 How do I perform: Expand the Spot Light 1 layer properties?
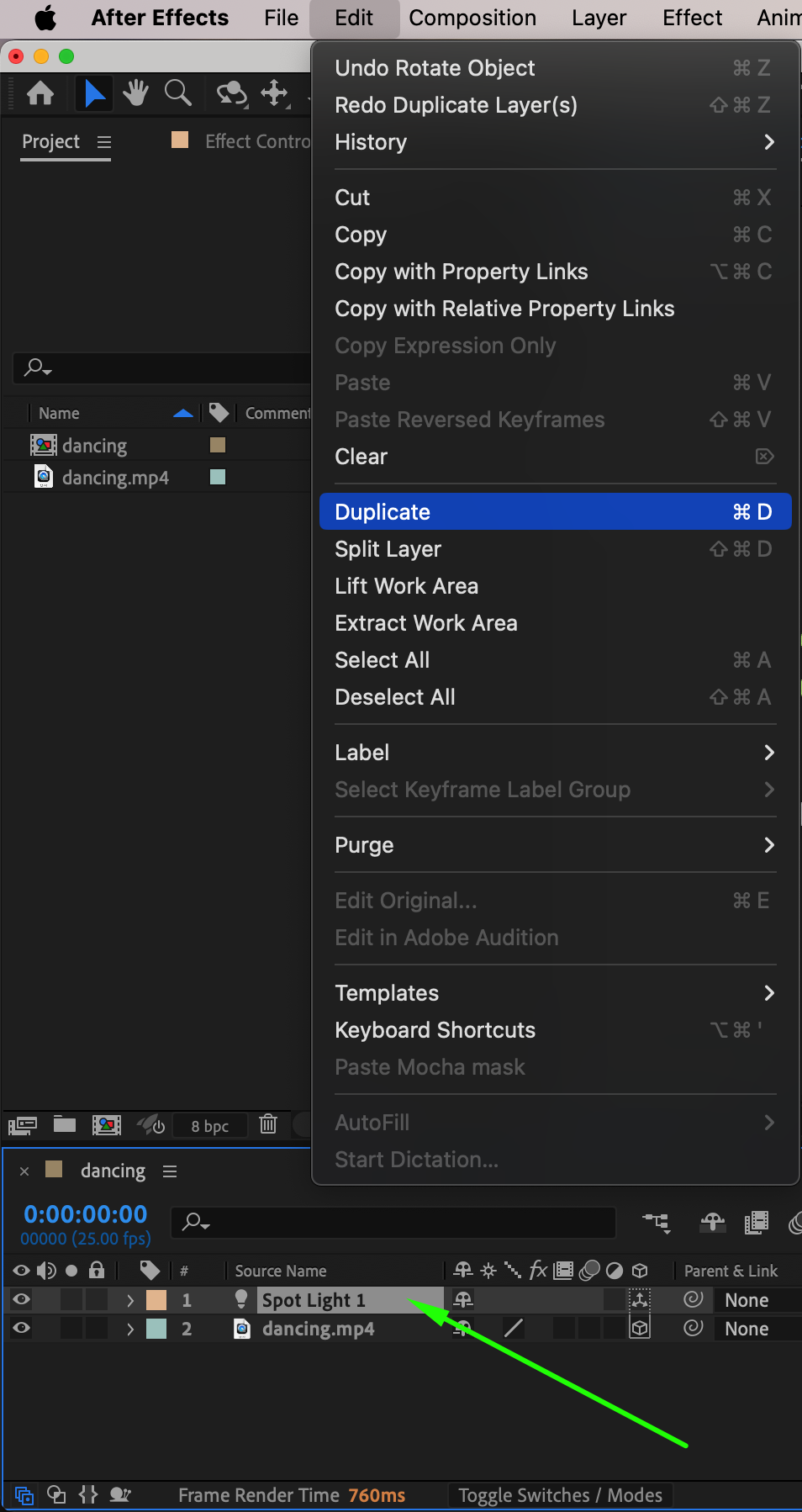pos(129,1300)
